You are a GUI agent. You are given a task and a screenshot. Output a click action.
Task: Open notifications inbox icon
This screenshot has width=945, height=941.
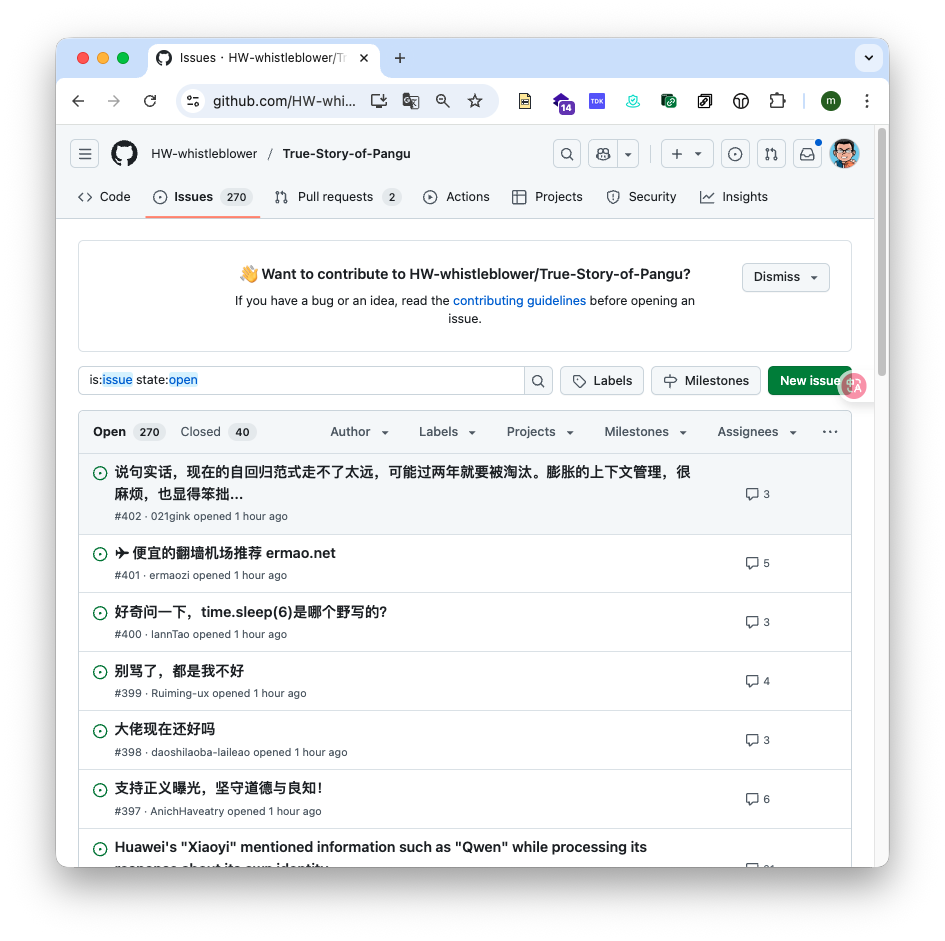(807, 154)
